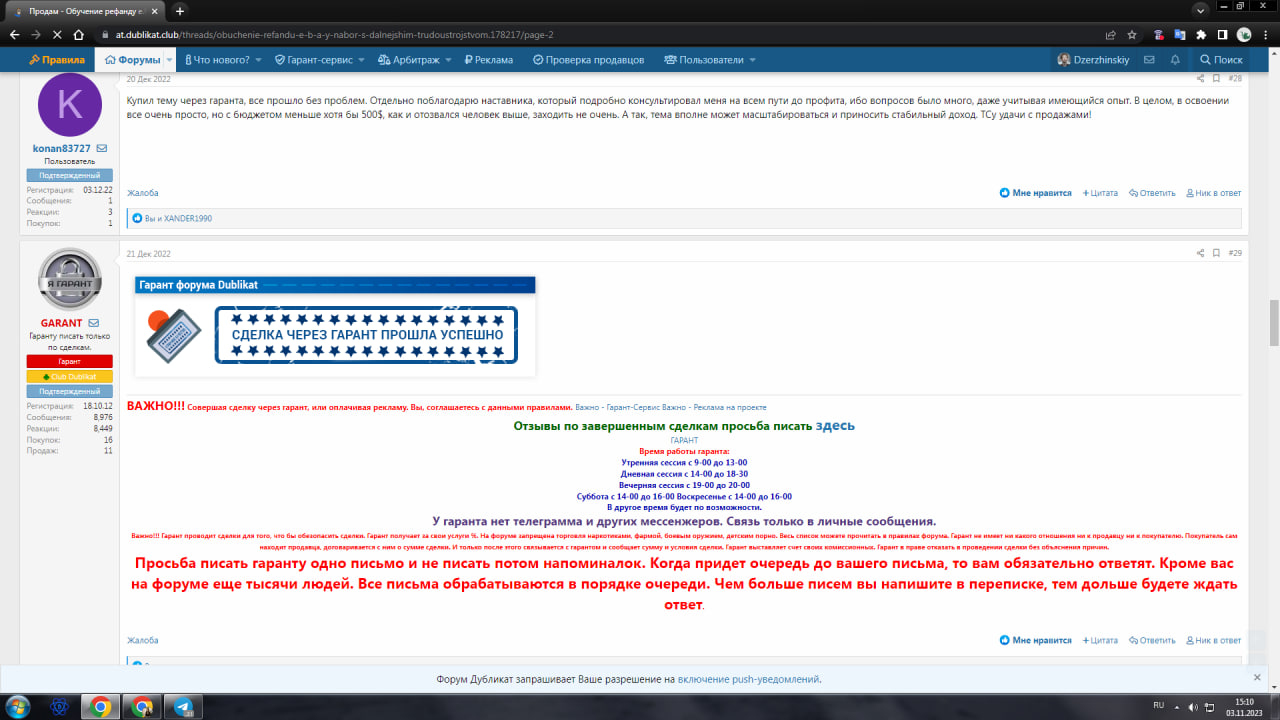Like konan83727's post with Мне нравится

pos(1035,193)
